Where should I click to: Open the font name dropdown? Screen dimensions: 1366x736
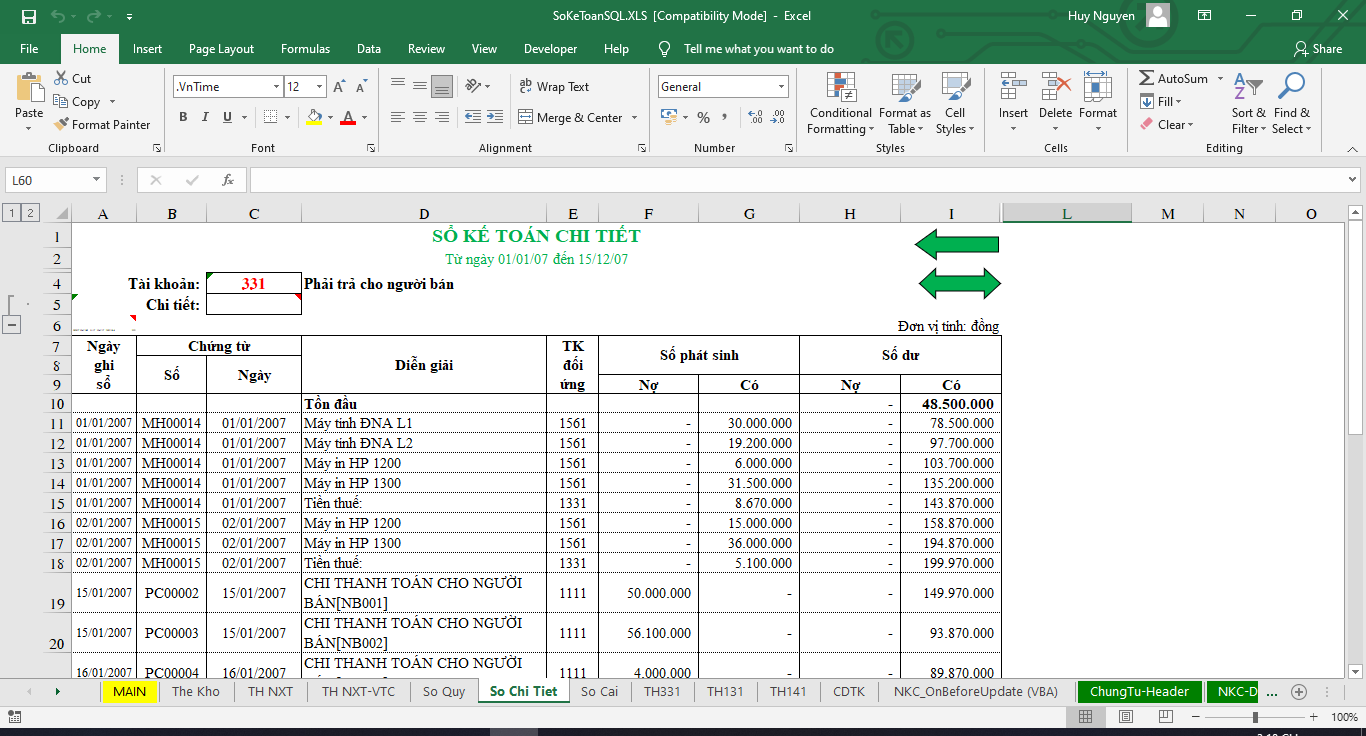[276, 87]
